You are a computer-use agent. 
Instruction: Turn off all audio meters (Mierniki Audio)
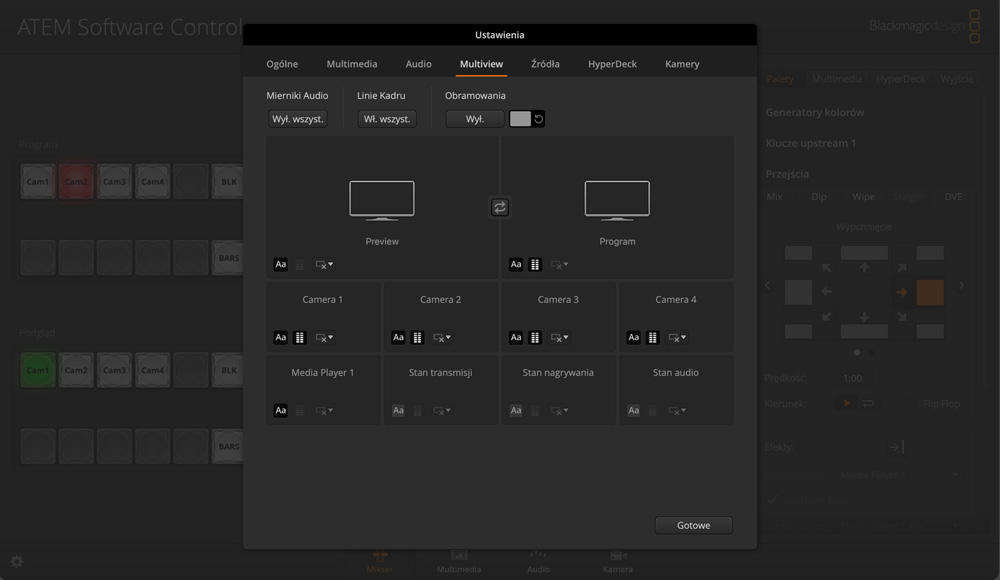pyautogui.click(x=297, y=119)
